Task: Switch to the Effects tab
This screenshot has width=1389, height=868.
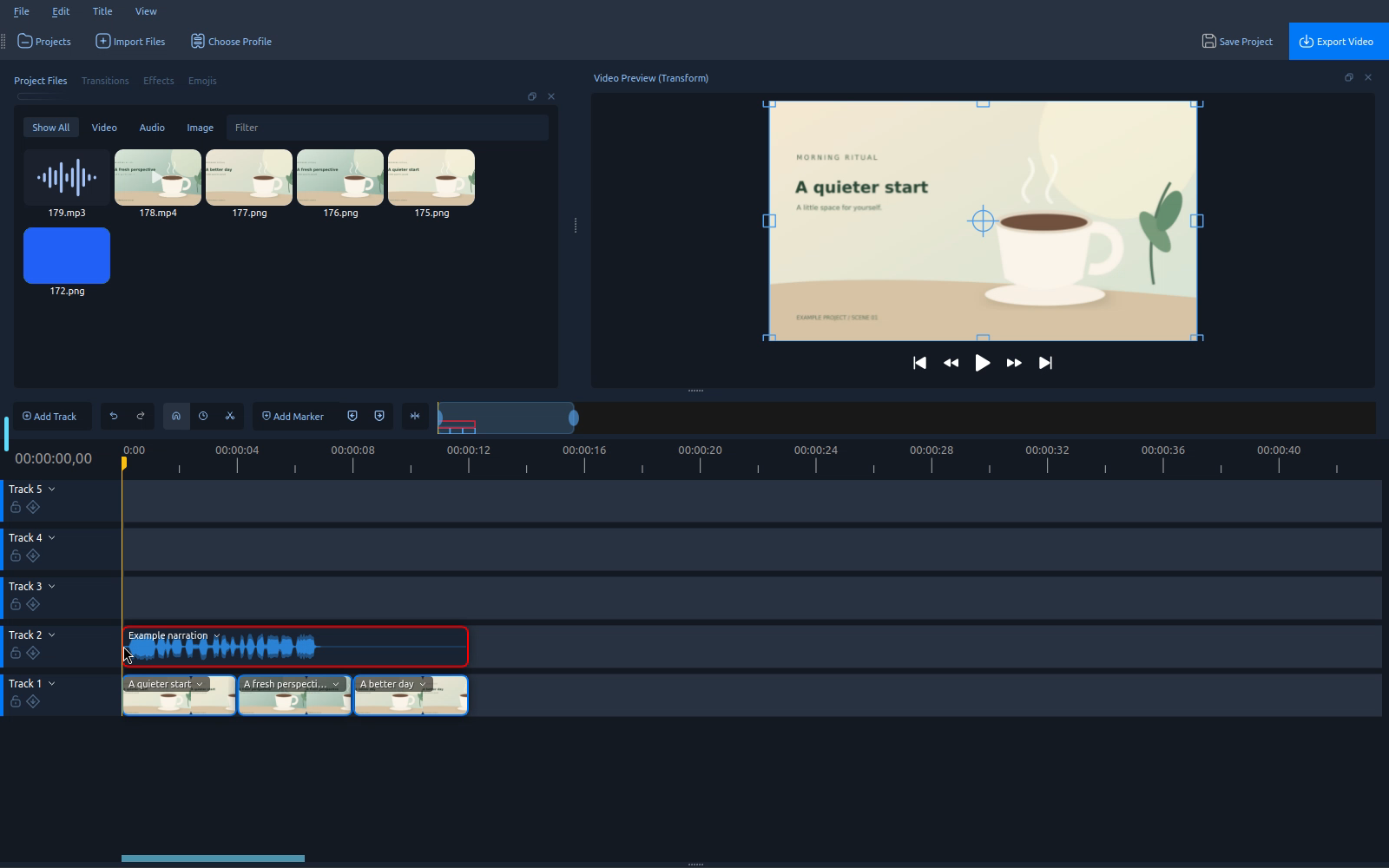Action: (158, 81)
